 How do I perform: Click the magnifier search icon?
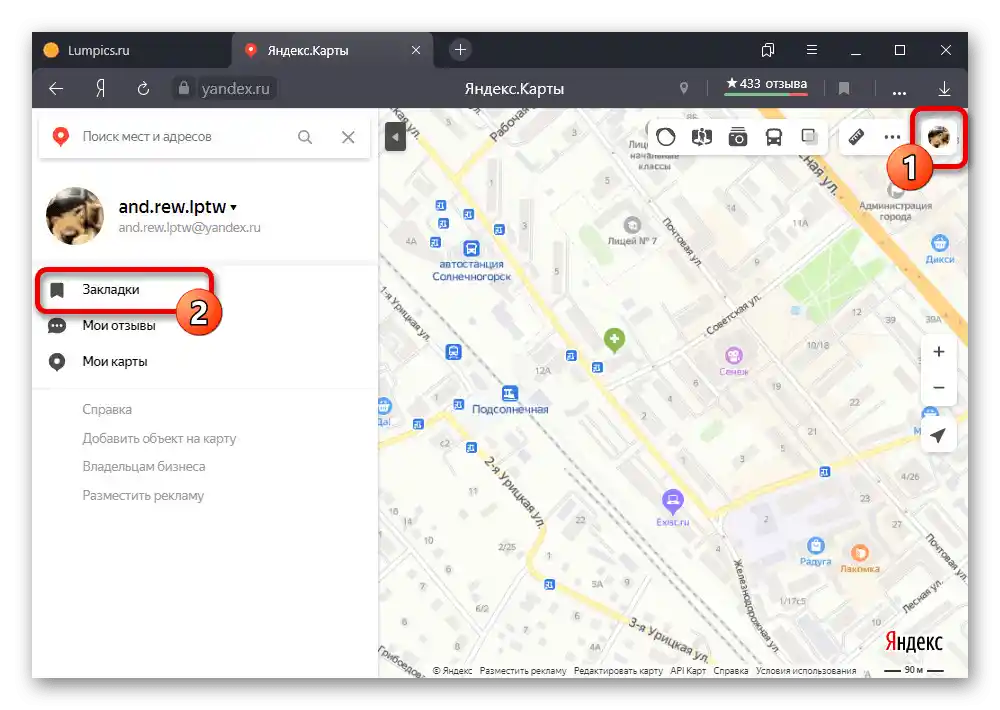(x=305, y=137)
